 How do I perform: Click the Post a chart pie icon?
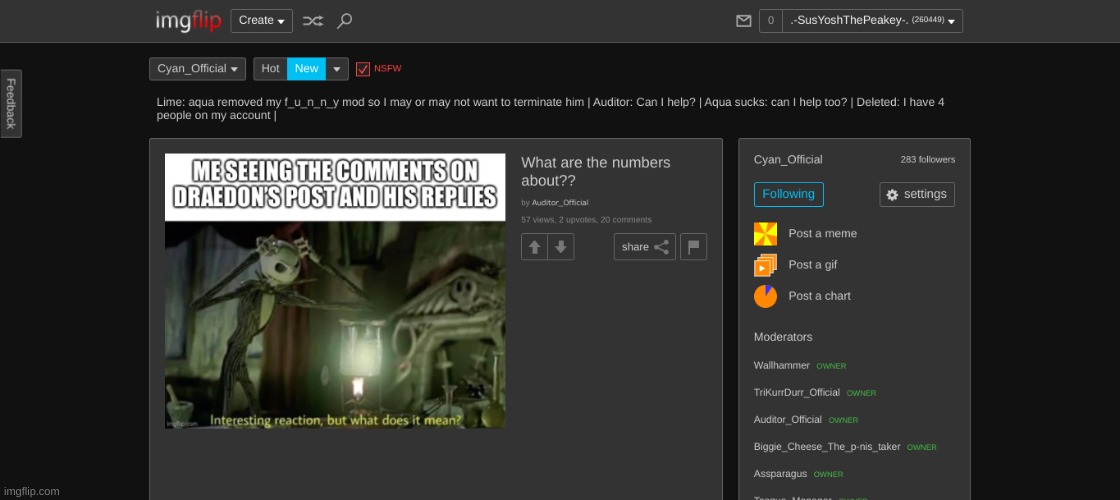[x=765, y=296]
